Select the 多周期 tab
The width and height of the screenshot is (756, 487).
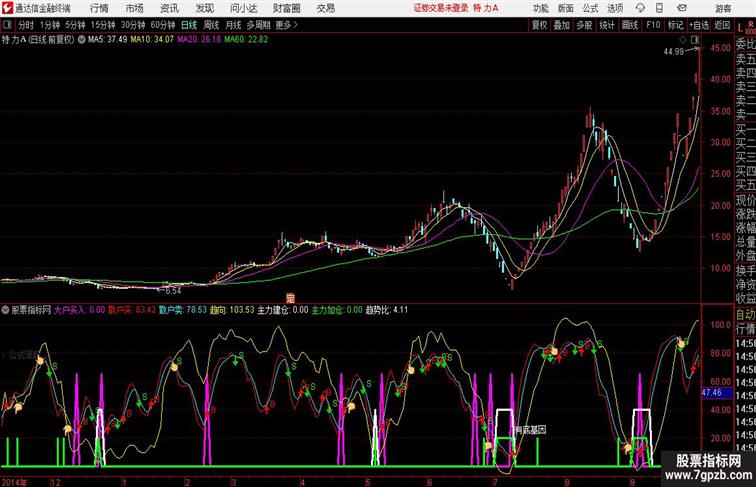(x=258, y=25)
